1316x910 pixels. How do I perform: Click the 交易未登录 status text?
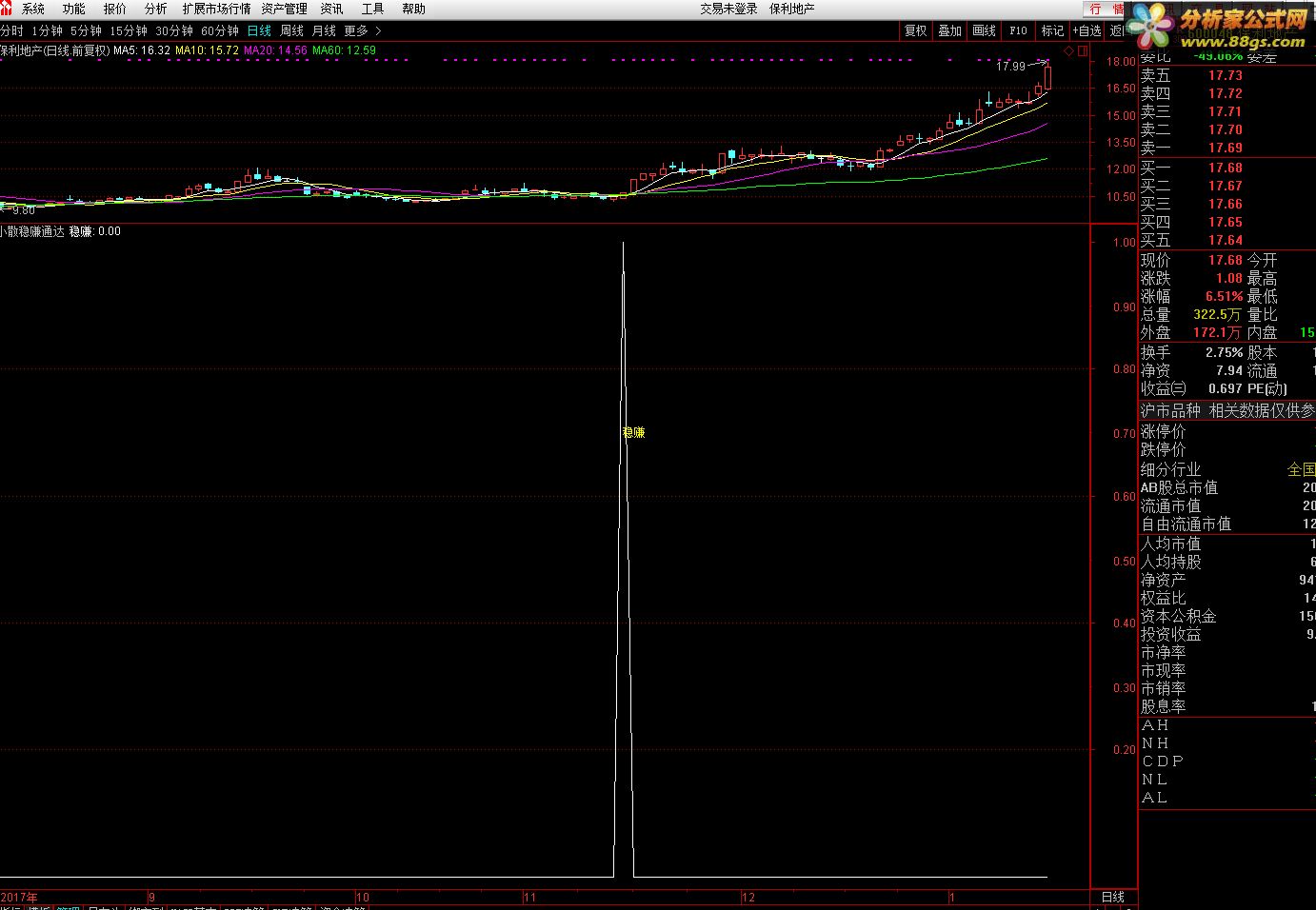click(728, 9)
